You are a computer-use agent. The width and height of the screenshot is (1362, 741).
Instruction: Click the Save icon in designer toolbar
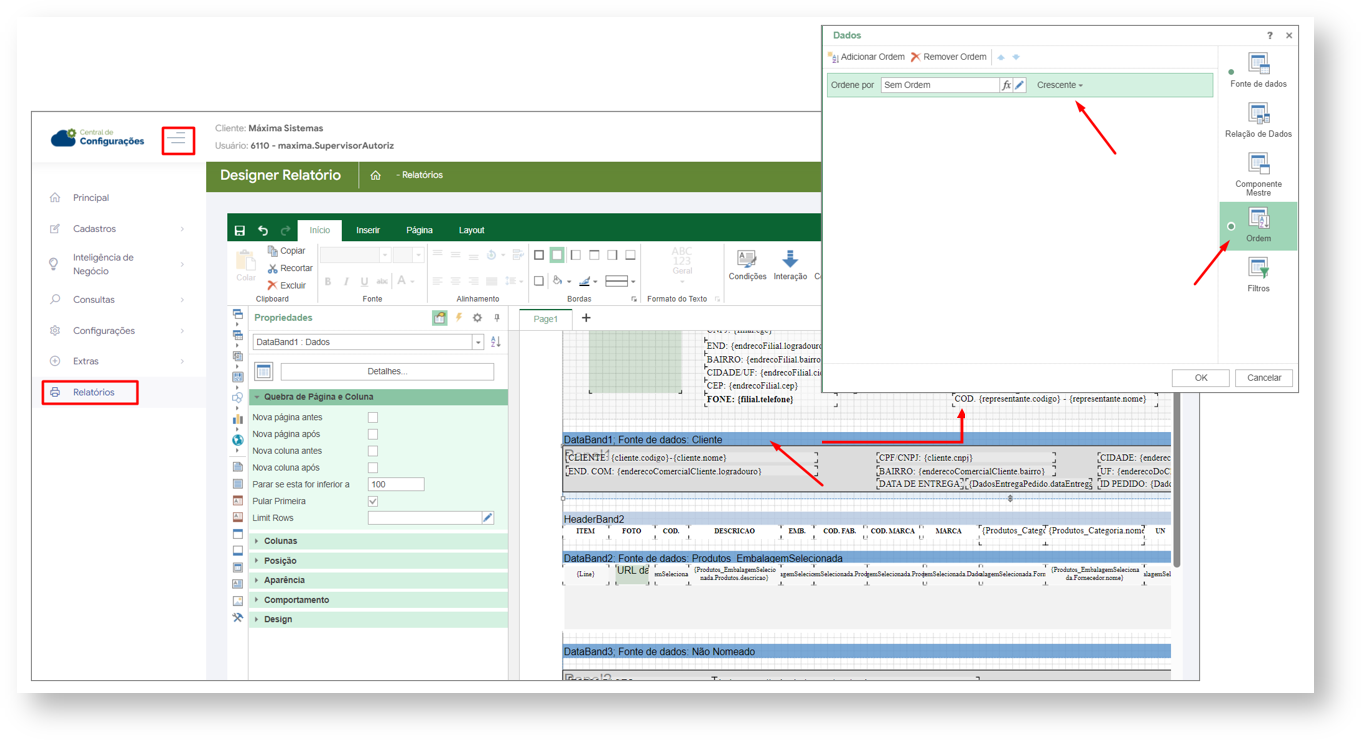coord(240,231)
